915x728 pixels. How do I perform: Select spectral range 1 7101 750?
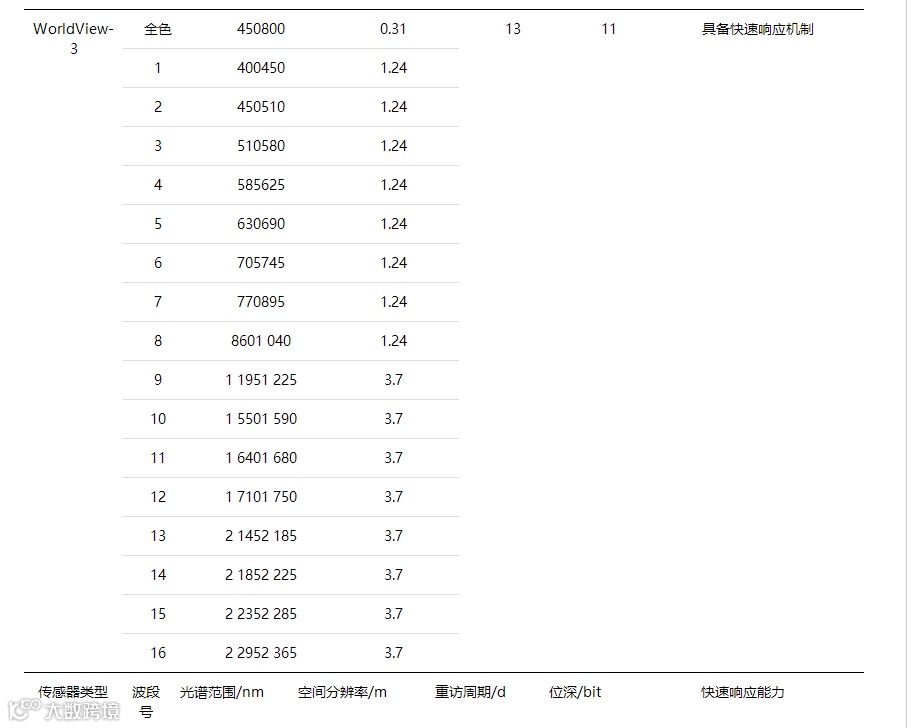(x=261, y=497)
